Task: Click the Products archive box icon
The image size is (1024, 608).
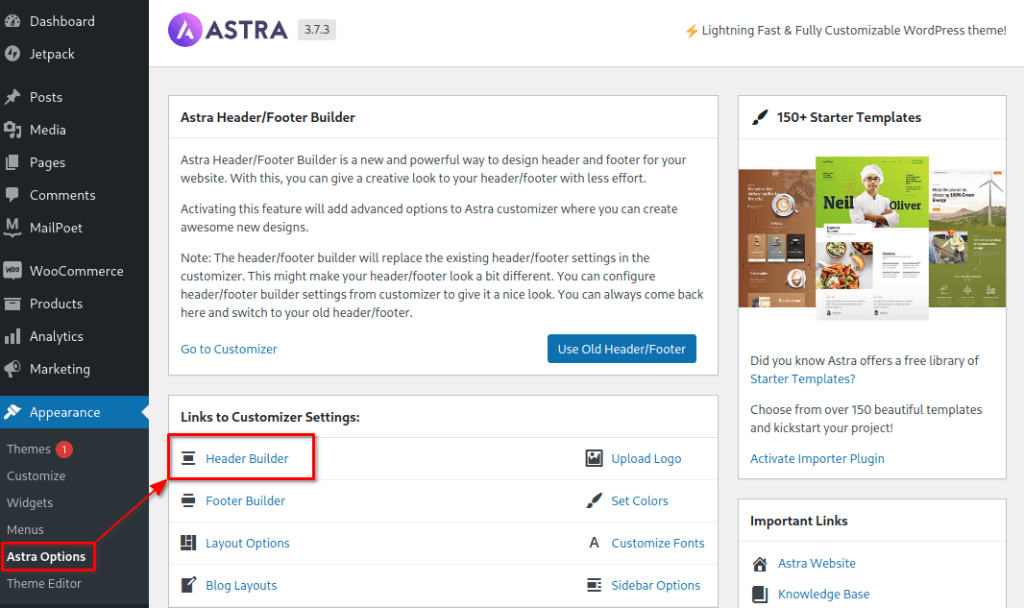Action: pyautogui.click(x=12, y=303)
